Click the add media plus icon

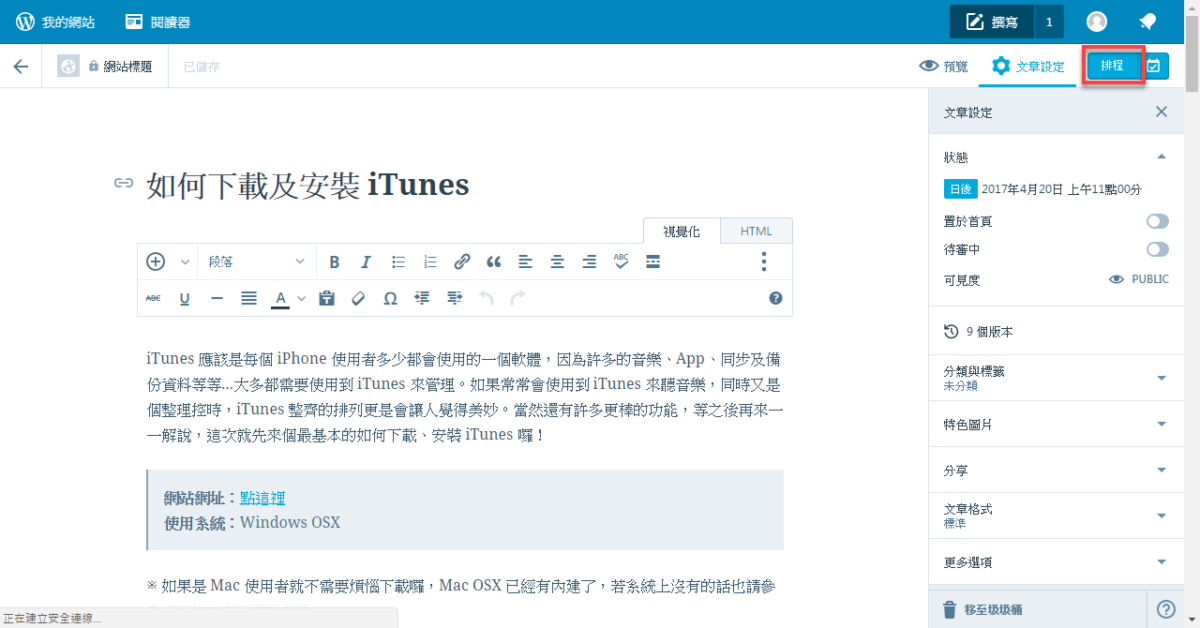pos(156,262)
